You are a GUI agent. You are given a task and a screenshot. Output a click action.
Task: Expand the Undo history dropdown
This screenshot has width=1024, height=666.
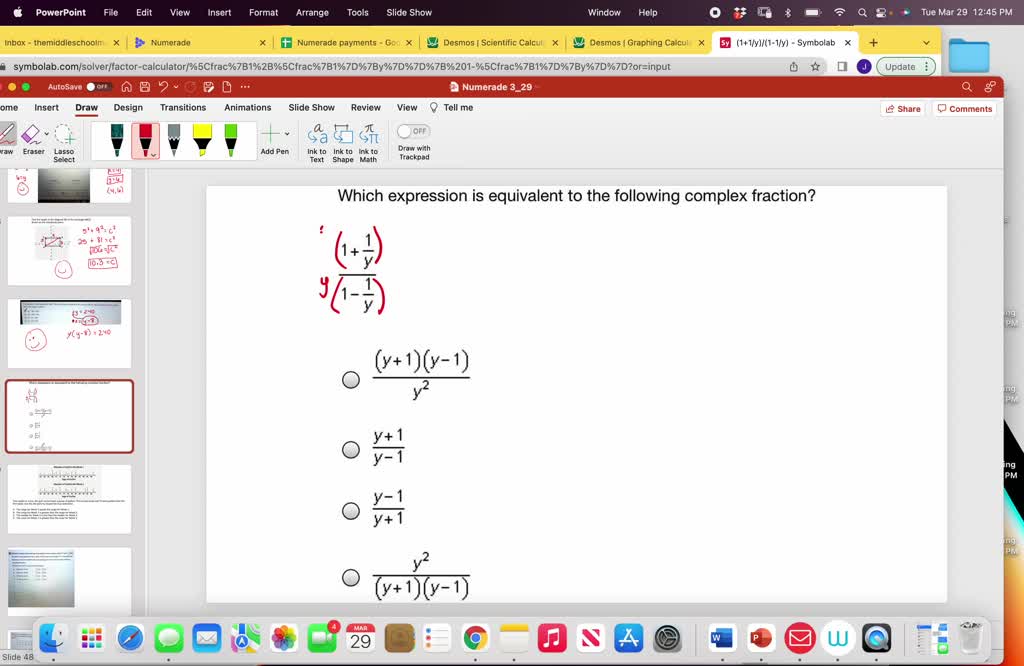coord(176,87)
